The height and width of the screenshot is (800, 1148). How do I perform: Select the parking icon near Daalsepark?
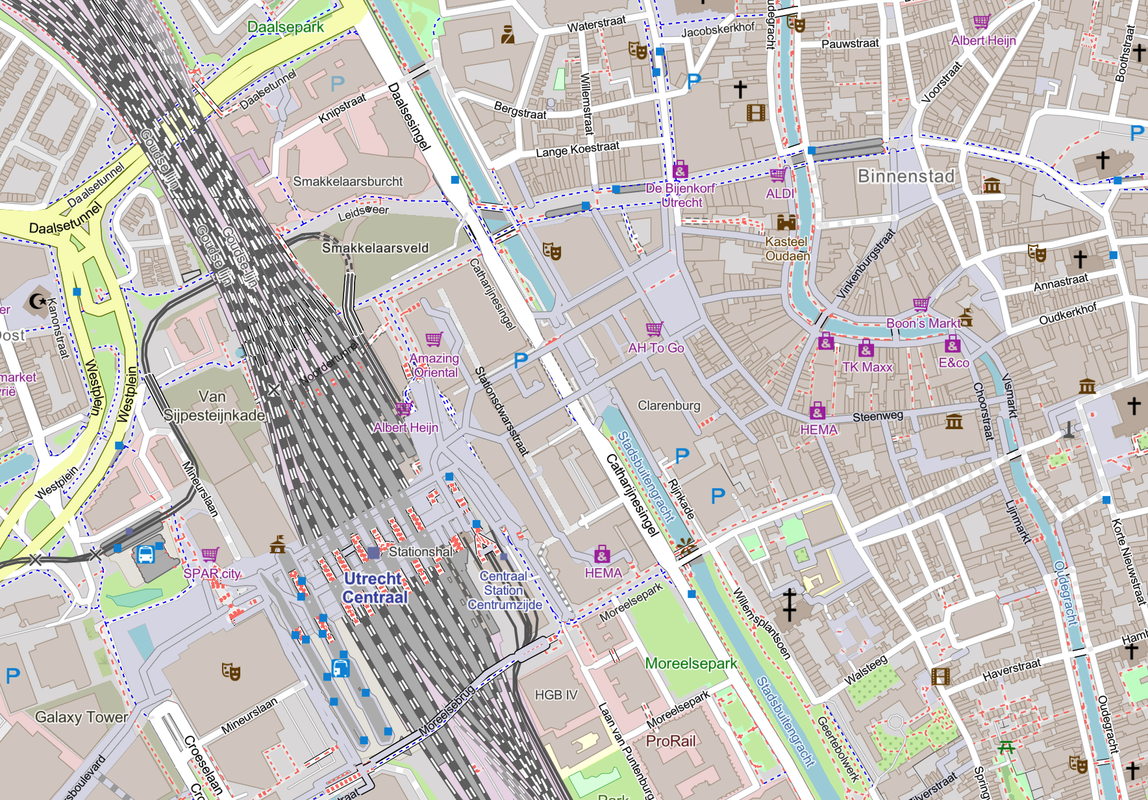(338, 83)
